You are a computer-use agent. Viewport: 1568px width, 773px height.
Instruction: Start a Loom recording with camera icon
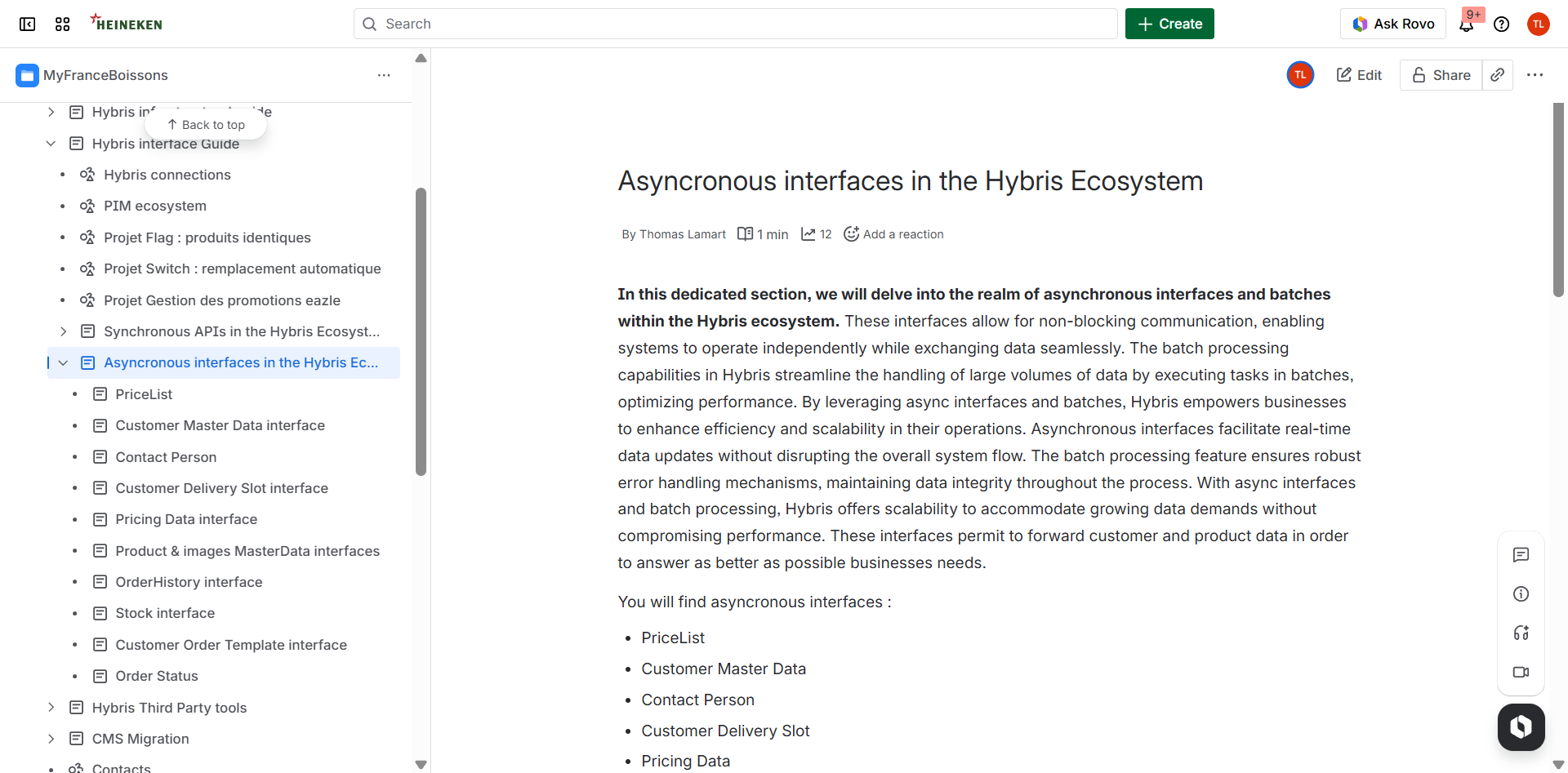tap(1521, 672)
